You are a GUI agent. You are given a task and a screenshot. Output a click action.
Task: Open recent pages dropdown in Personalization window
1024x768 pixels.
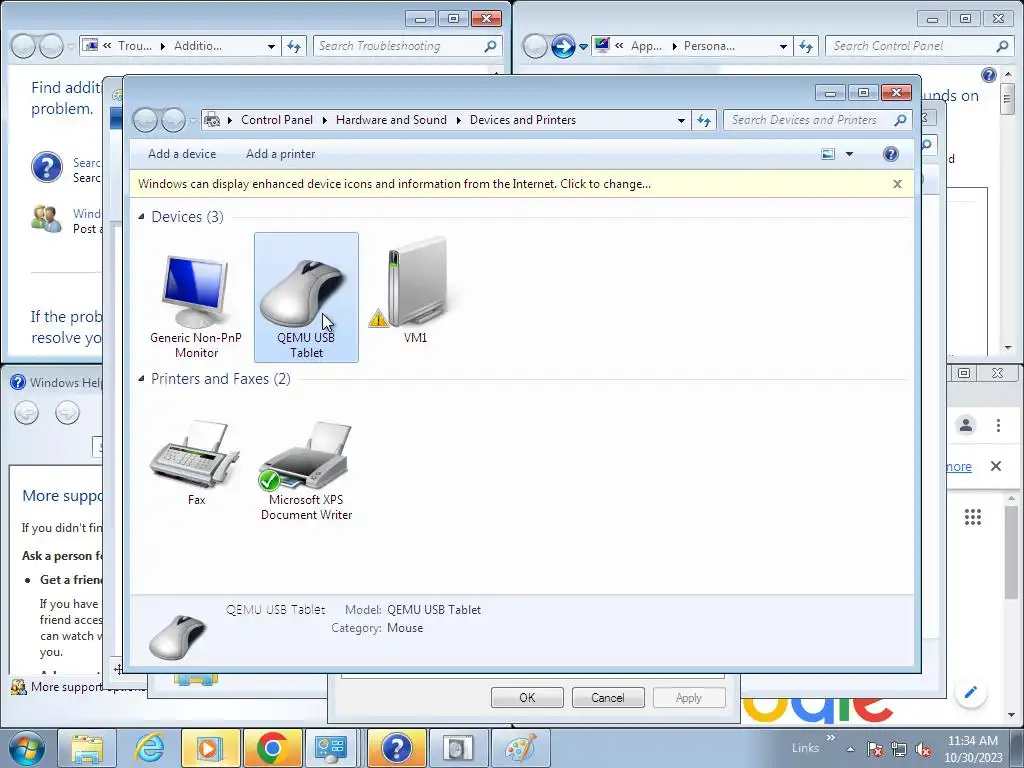583,47
